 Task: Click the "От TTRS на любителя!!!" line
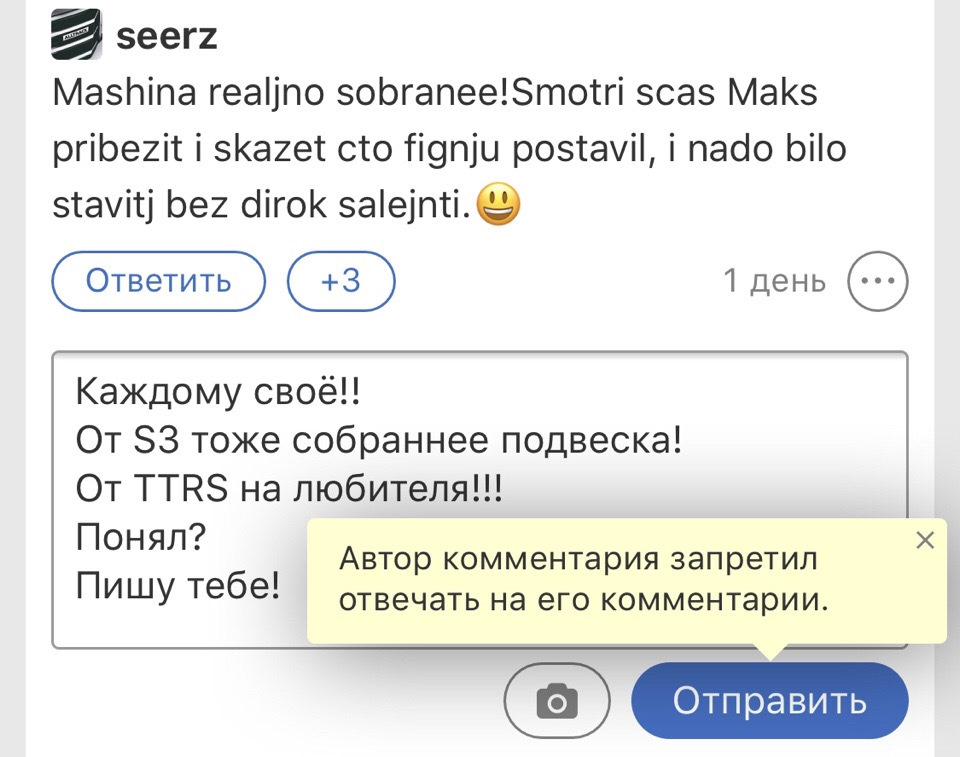pyautogui.click(x=290, y=488)
